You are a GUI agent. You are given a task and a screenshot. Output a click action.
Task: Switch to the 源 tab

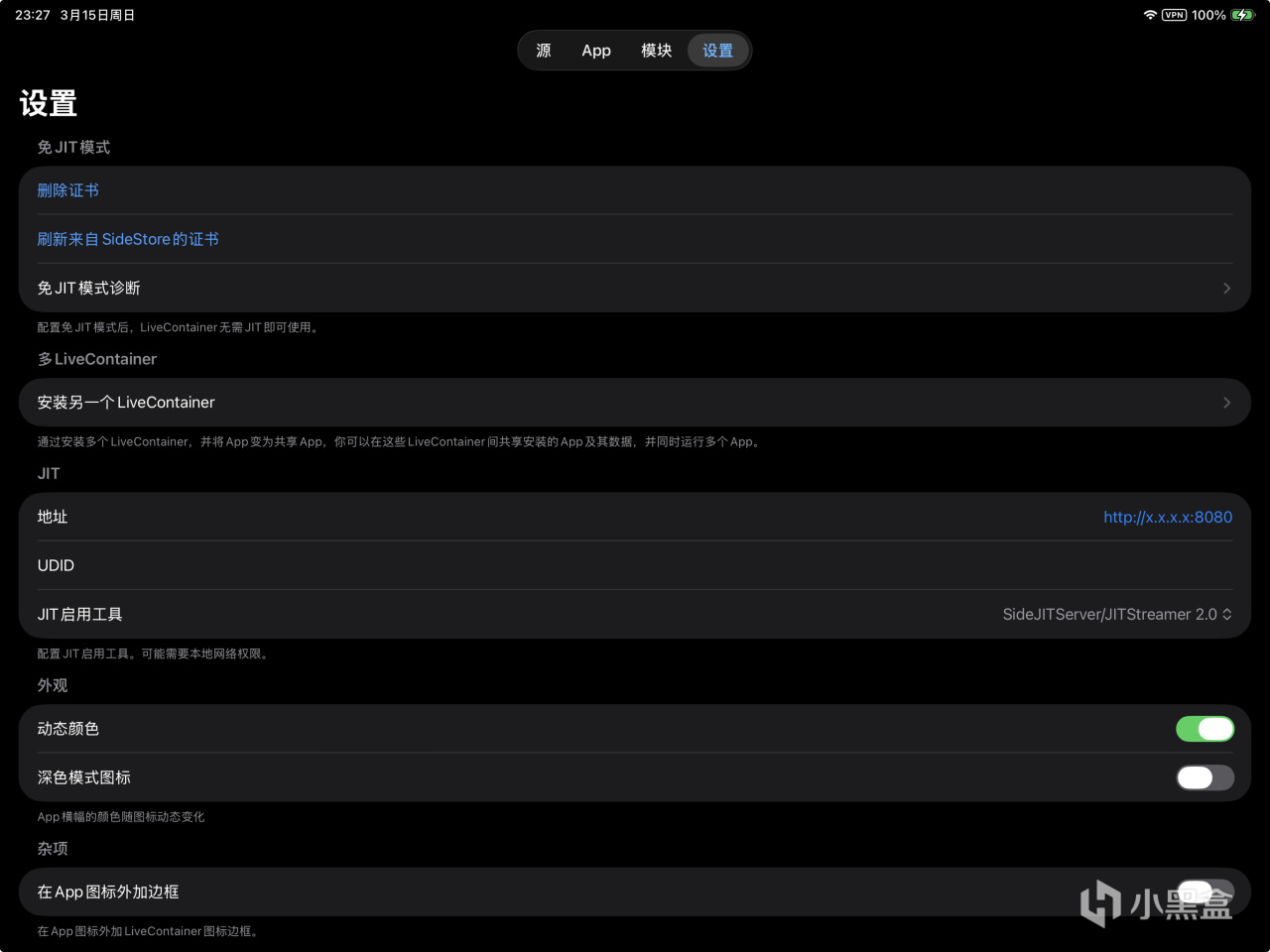pos(544,51)
